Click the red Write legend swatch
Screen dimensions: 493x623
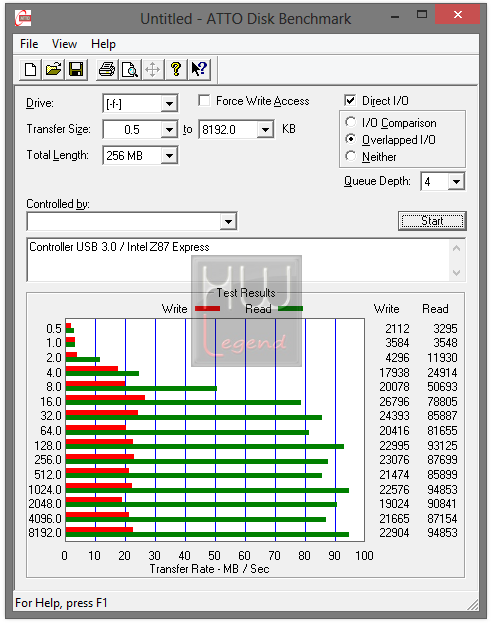pyautogui.click(x=207, y=309)
